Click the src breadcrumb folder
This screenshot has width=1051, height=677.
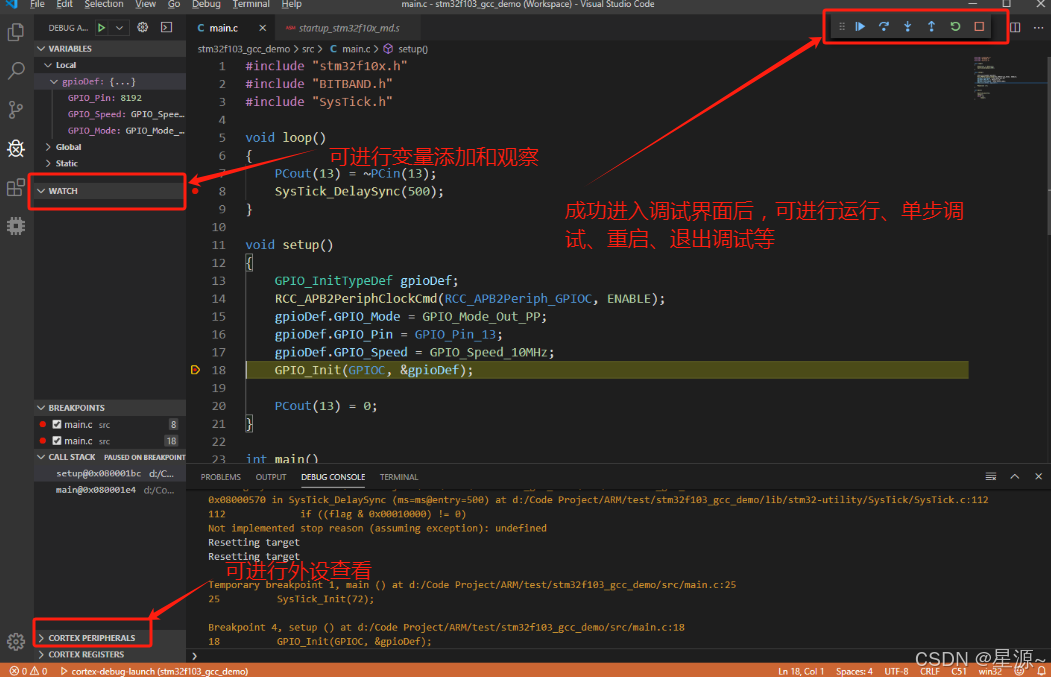click(x=308, y=49)
